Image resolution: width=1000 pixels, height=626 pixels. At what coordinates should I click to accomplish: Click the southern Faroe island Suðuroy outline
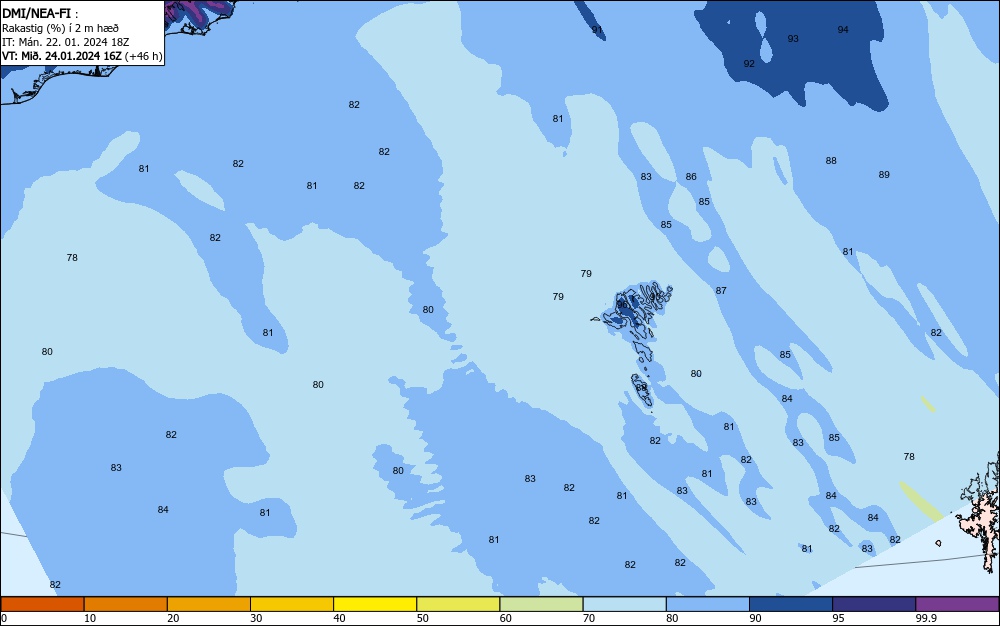coord(642,391)
